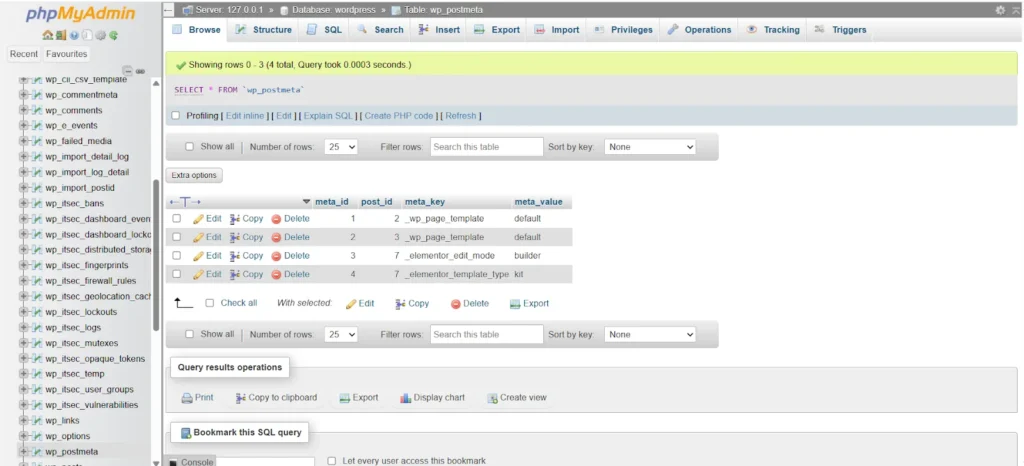The width and height of the screenshot is (1024, 466).
Task: Click the pencil Edit icon for meta_id 1
Action: pos(199,219)
